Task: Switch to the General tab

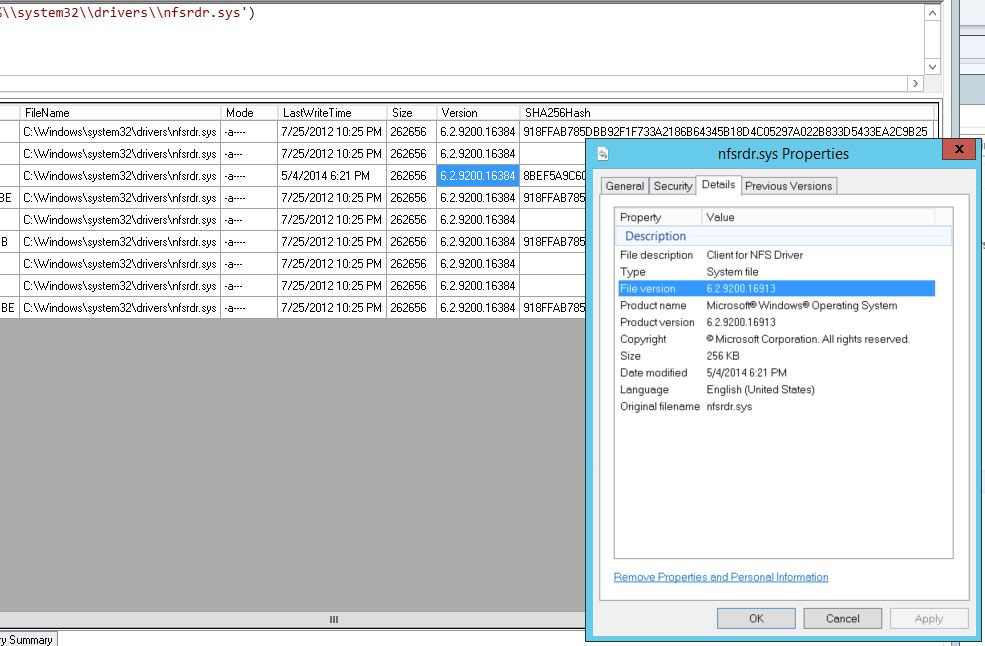Action: tap(625, 186)
